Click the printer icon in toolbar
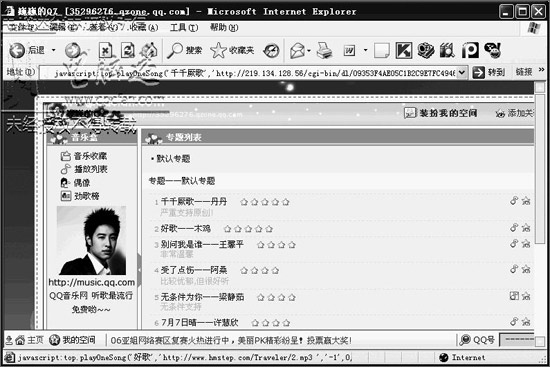The image size is (550, 367). tap(324, 51)
